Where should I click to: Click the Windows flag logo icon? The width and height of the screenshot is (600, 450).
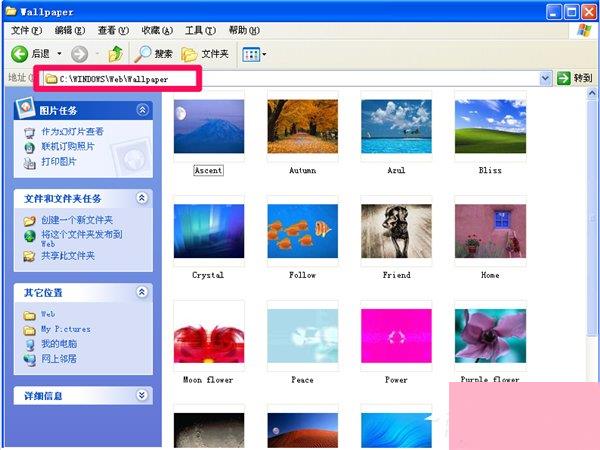584,30
